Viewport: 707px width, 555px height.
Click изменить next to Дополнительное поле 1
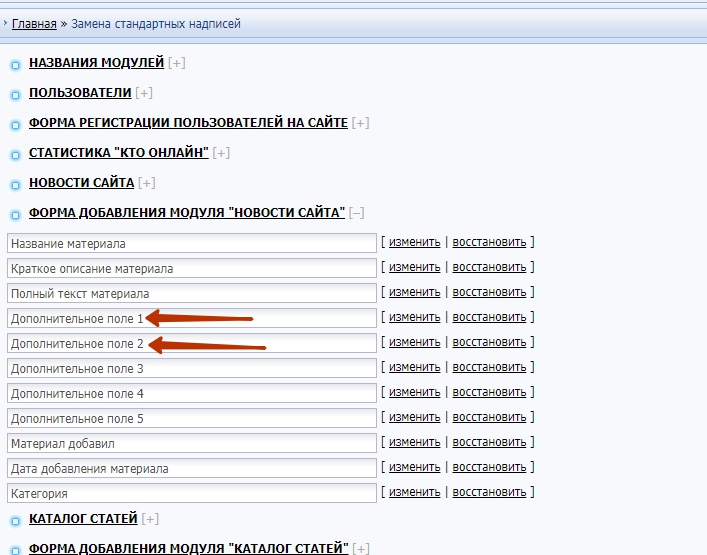(414, 317)
